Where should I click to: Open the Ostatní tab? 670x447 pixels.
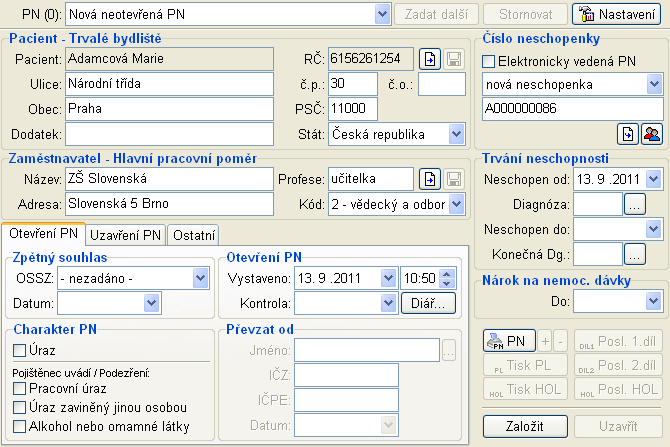[193, 235]
